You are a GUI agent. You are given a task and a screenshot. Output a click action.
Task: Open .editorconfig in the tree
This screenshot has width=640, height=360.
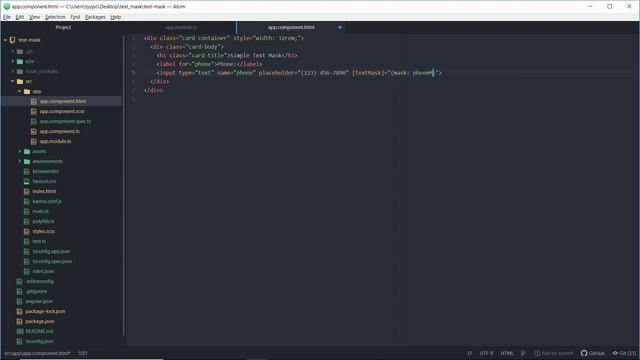(x=39, y=281)
